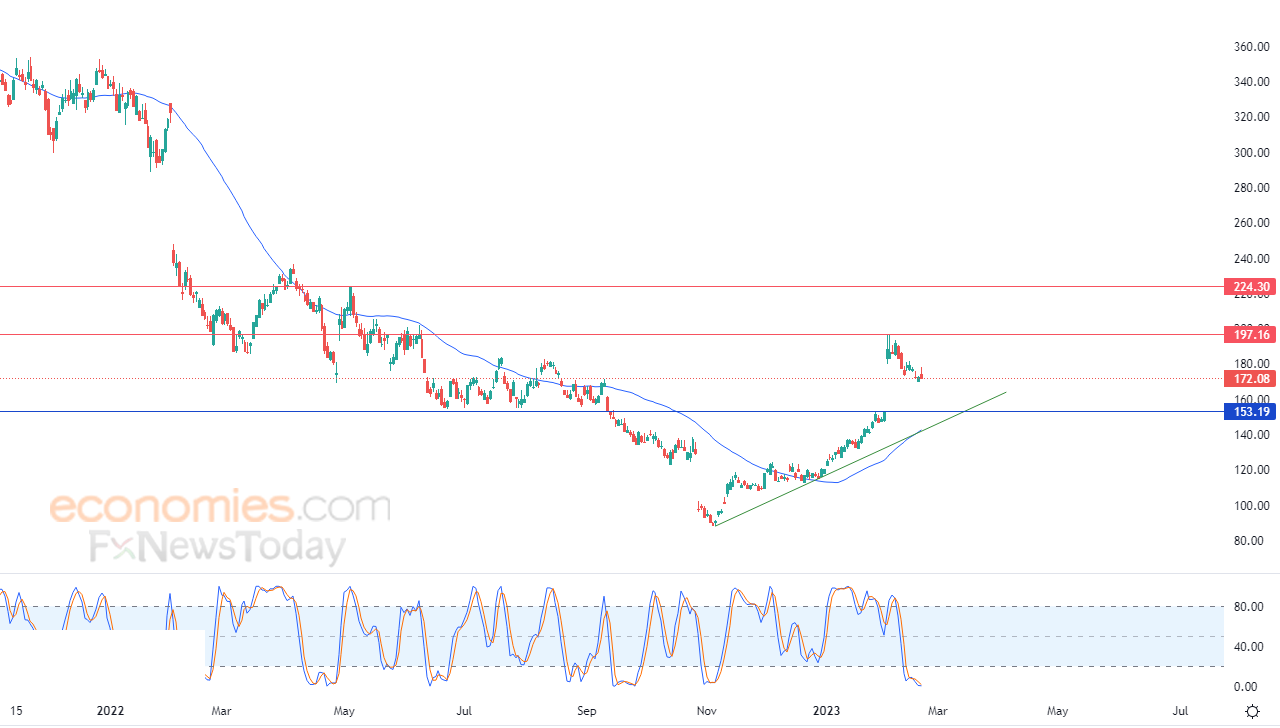The height and width of the screenshot is (728, 1280).
Task: Click the 140.00 price axis value
Action: [1252, 435]
